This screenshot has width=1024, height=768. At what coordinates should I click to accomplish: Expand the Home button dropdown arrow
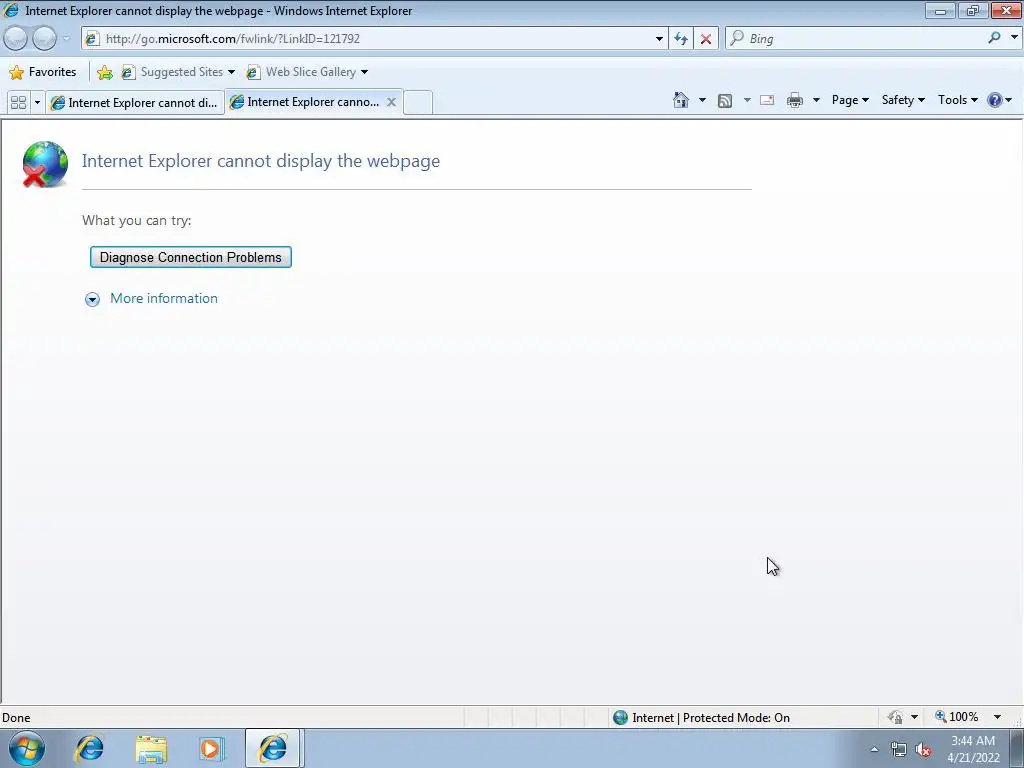tap(702, 100)
